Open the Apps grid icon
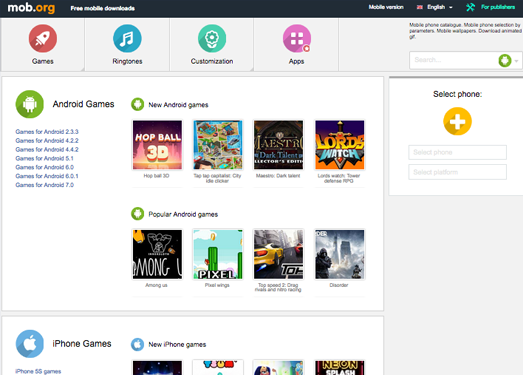The height and width of the screenshot is (375, 523). click(x=297, y=38)
